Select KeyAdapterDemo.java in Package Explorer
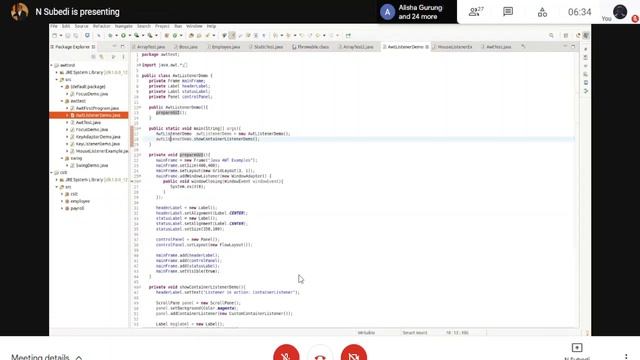Viewport: 640px width, 360px height. pos(98,137)
